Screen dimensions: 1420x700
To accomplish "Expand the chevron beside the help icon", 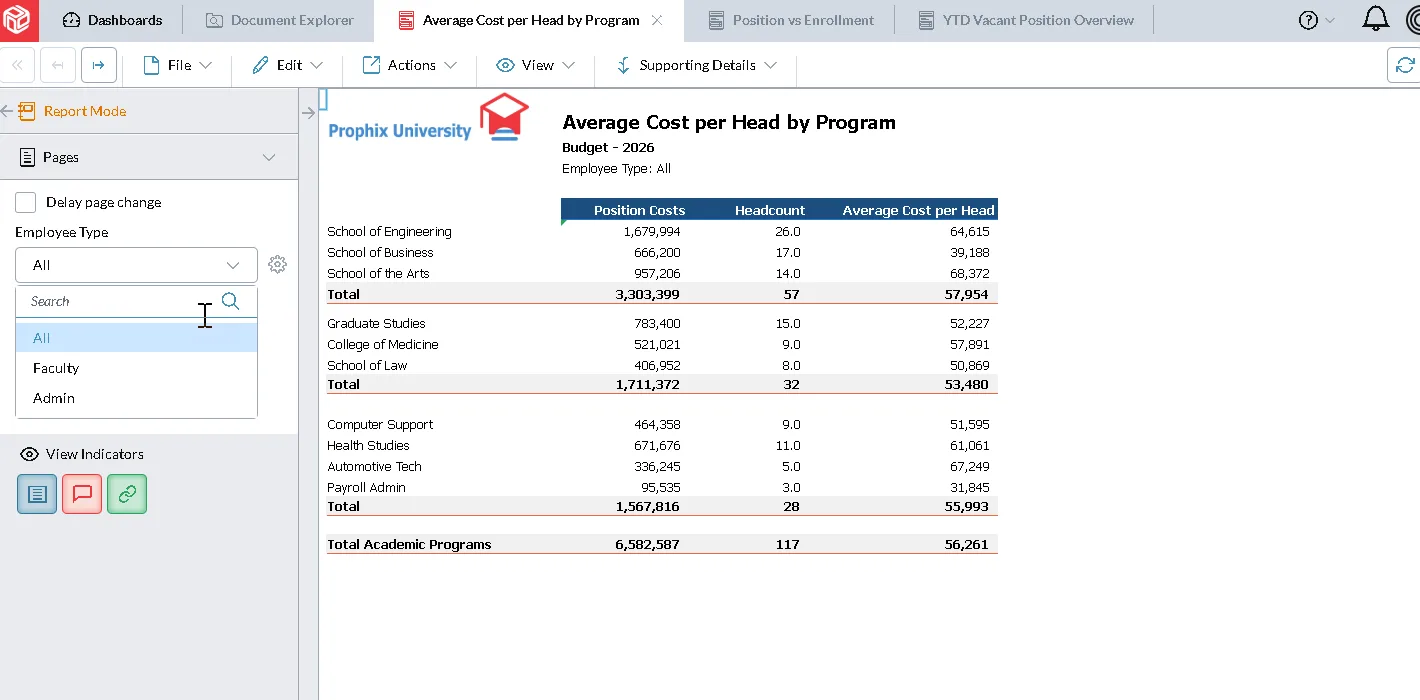I will [1330, 20].
